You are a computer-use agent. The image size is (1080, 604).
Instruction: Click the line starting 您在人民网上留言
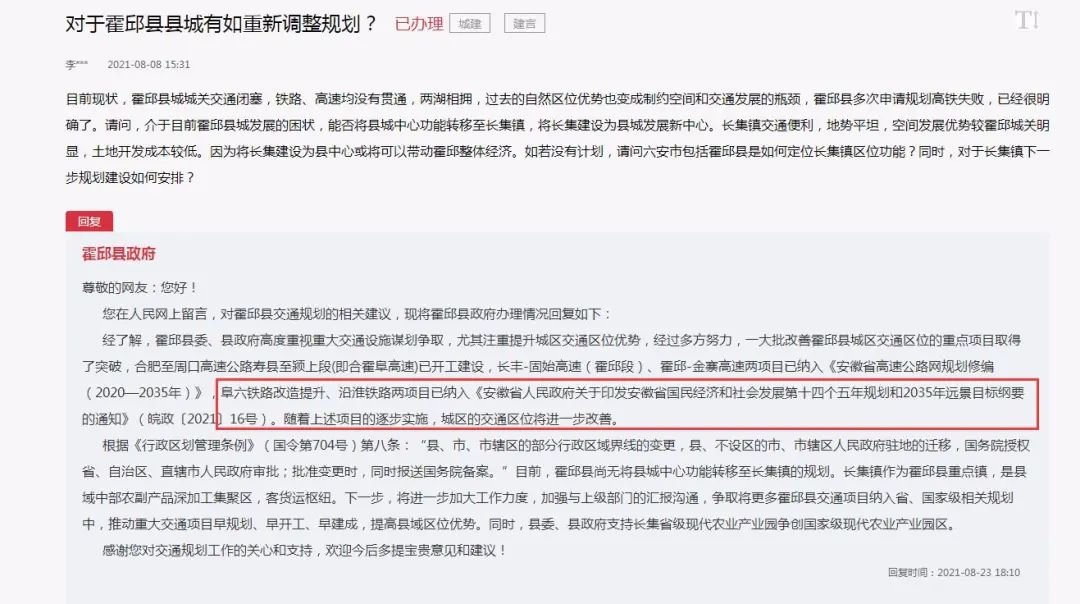(x=356, y=313)
